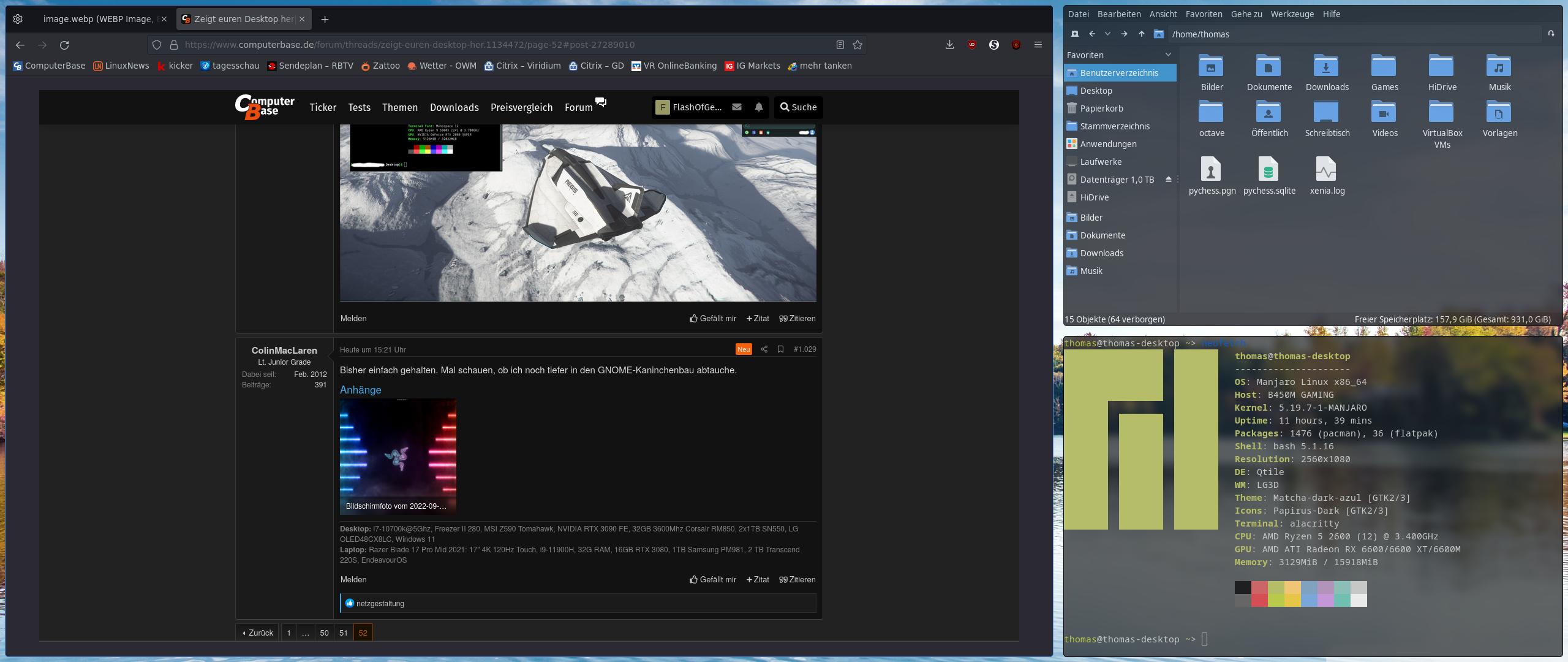Open the Firefox settings gear icon
This screenshot has height=662, width=1568.
click(18, 19)
